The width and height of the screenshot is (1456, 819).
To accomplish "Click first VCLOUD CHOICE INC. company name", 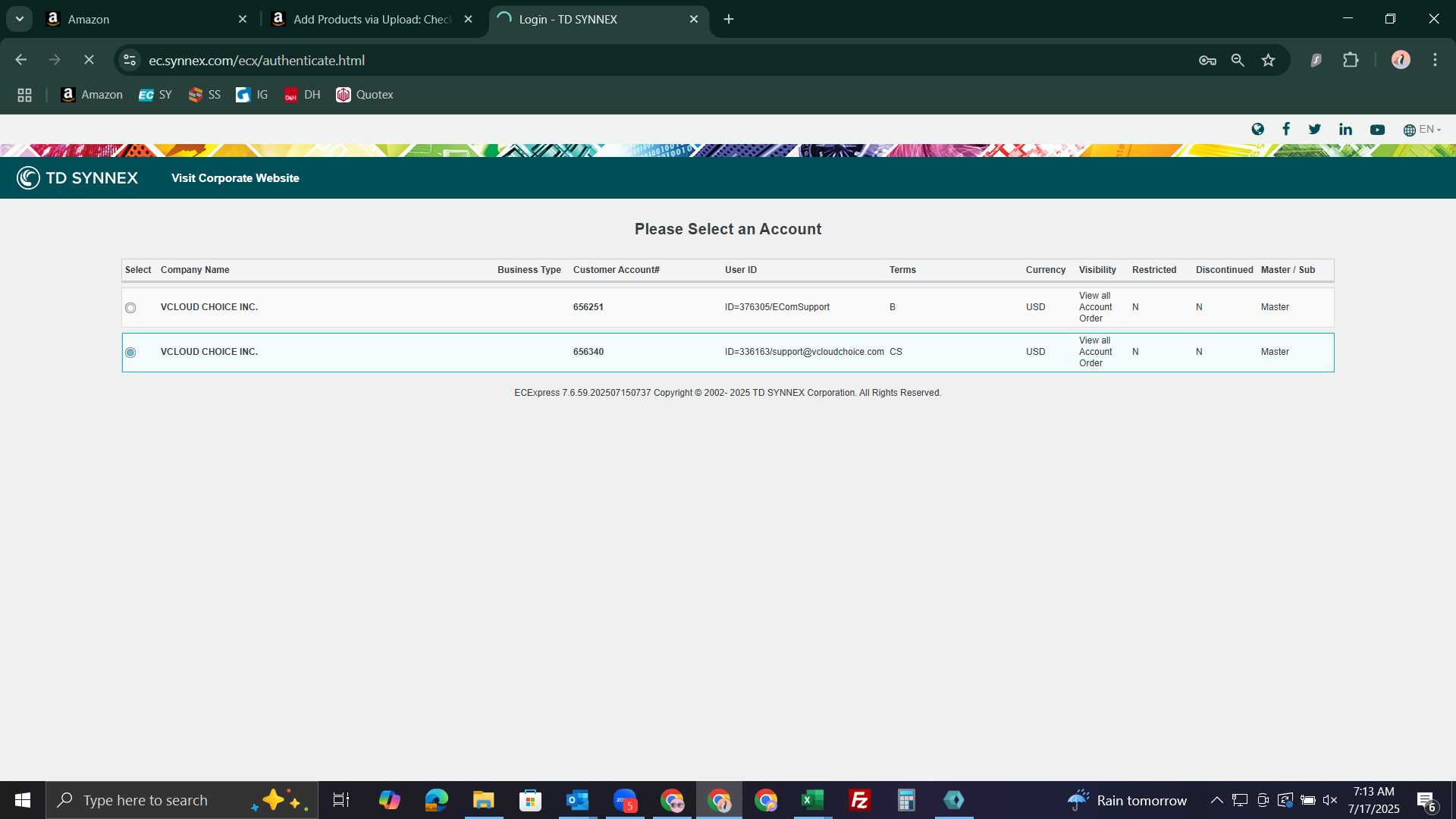I will (x=209, y=307).
